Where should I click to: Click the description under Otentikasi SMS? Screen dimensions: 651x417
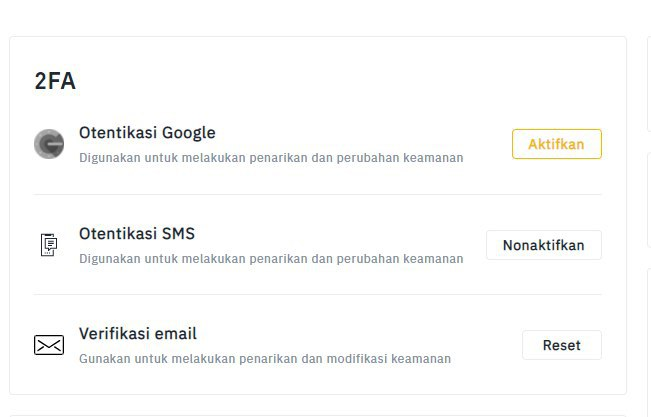pos(271,259)
